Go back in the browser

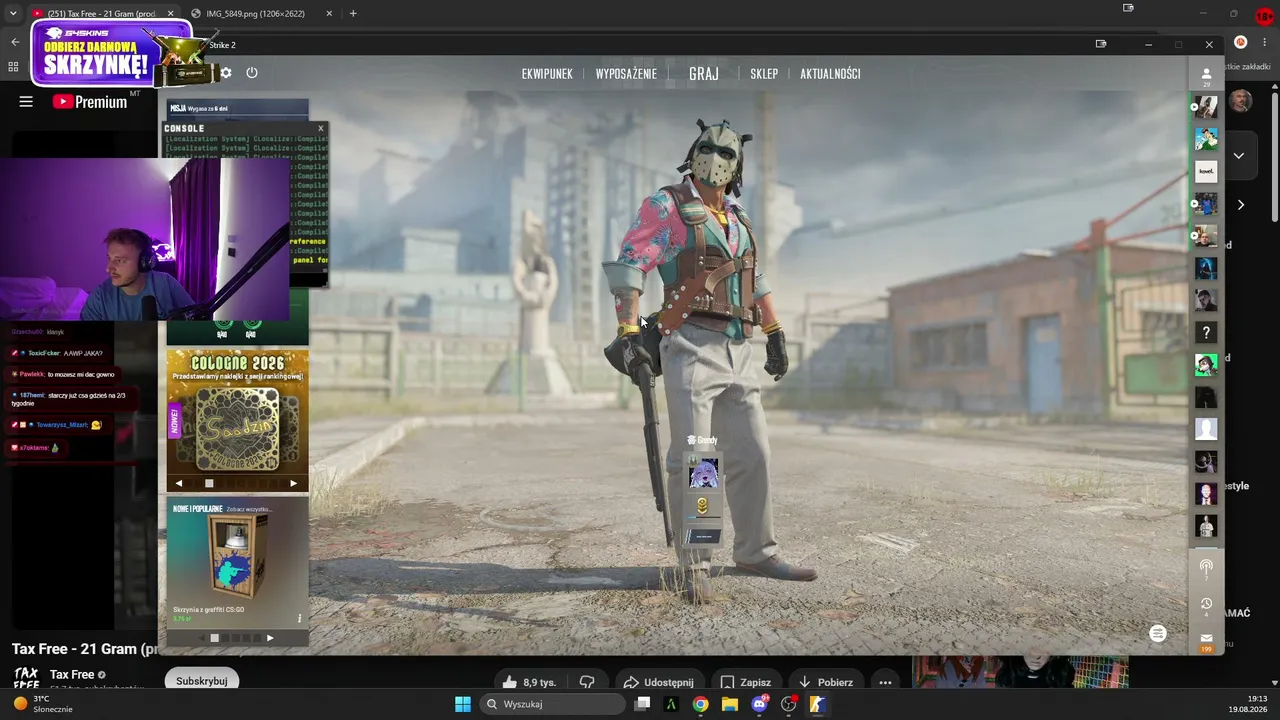(x=15, y=42)
